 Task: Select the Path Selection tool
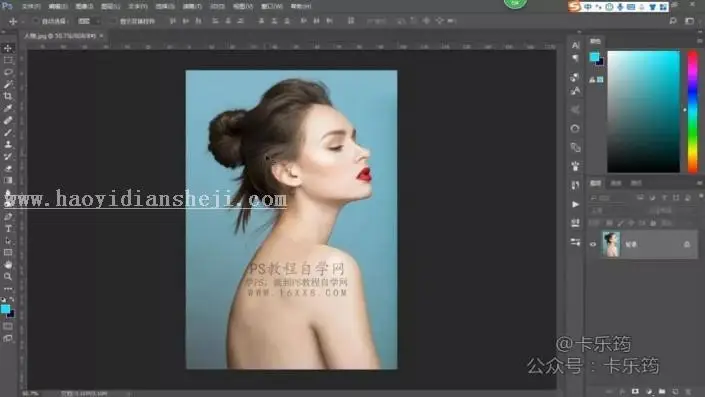point(8,241)
